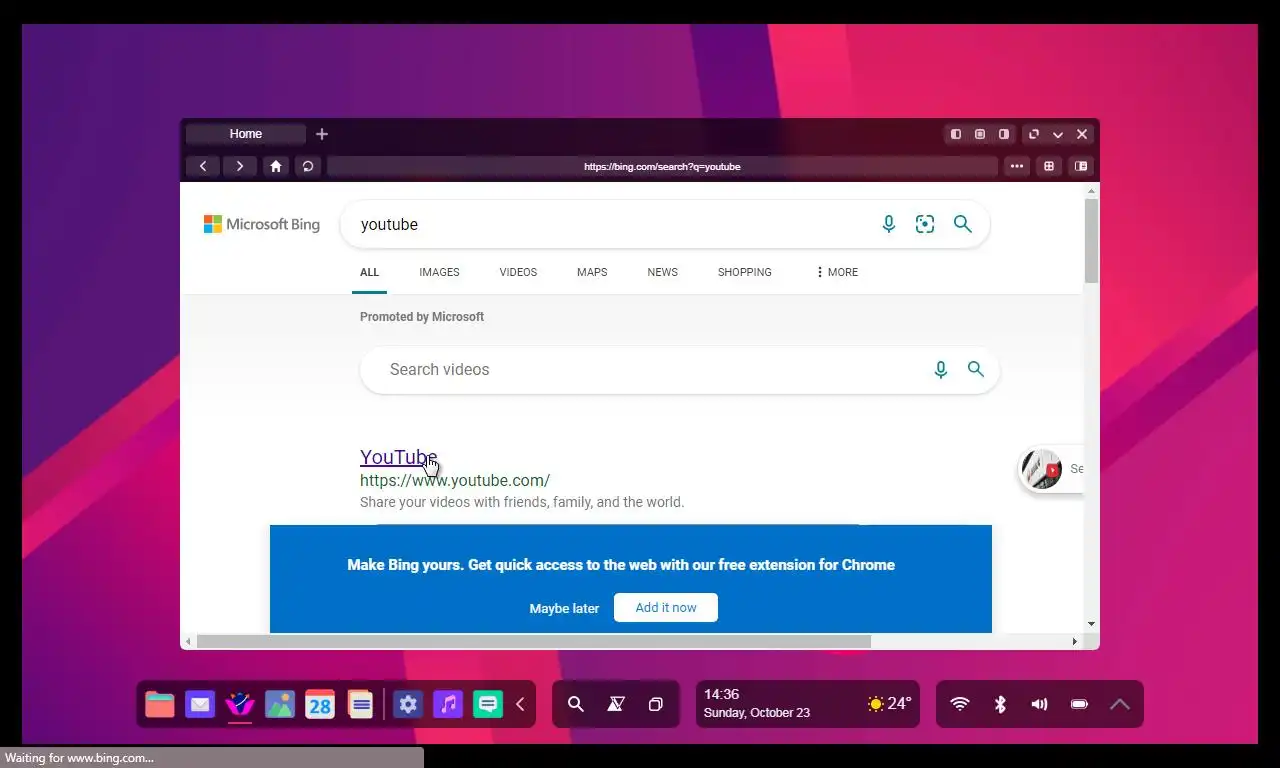Open the three-dot browser menu
The width and height of the screenshot is (1280, 768).
(x=1017, y=166)
